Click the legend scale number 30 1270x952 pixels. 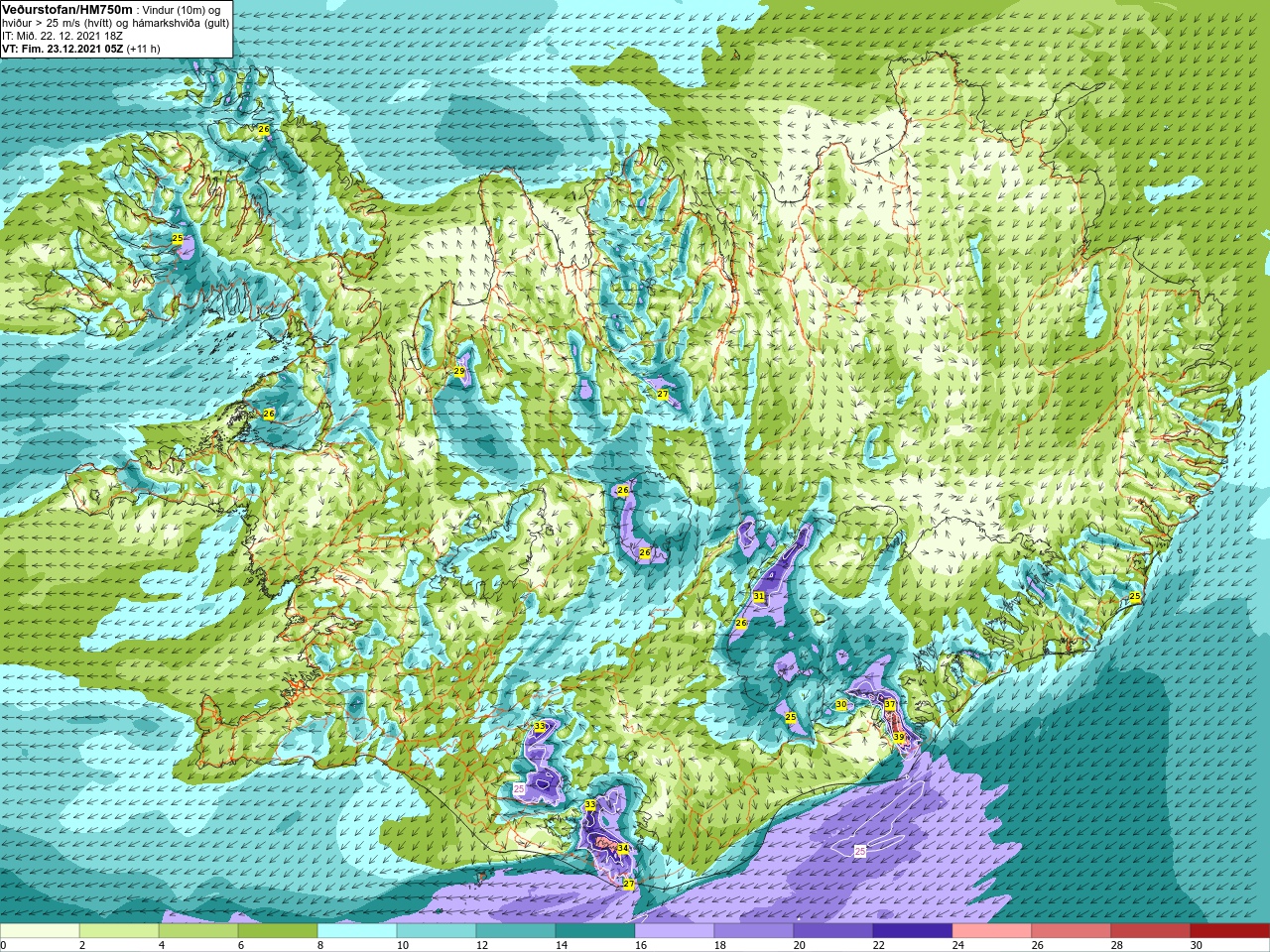1197,945
